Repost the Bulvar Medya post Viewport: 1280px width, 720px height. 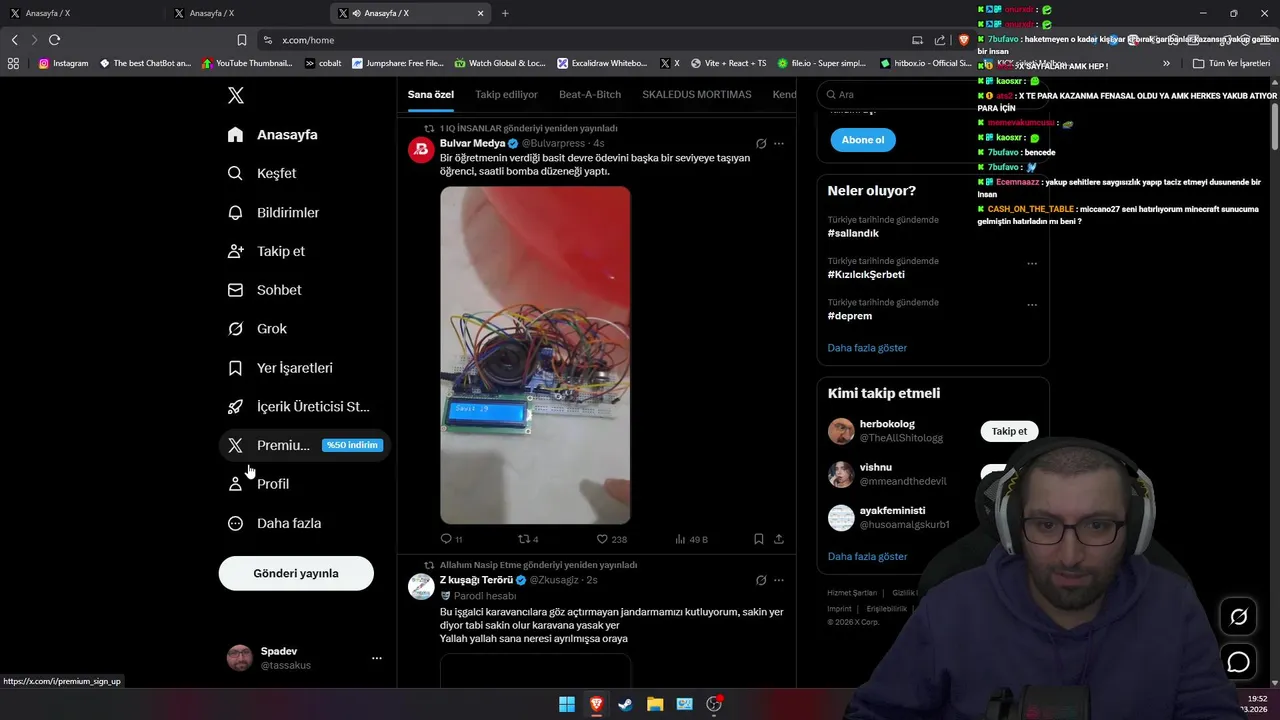click(528, 539)
